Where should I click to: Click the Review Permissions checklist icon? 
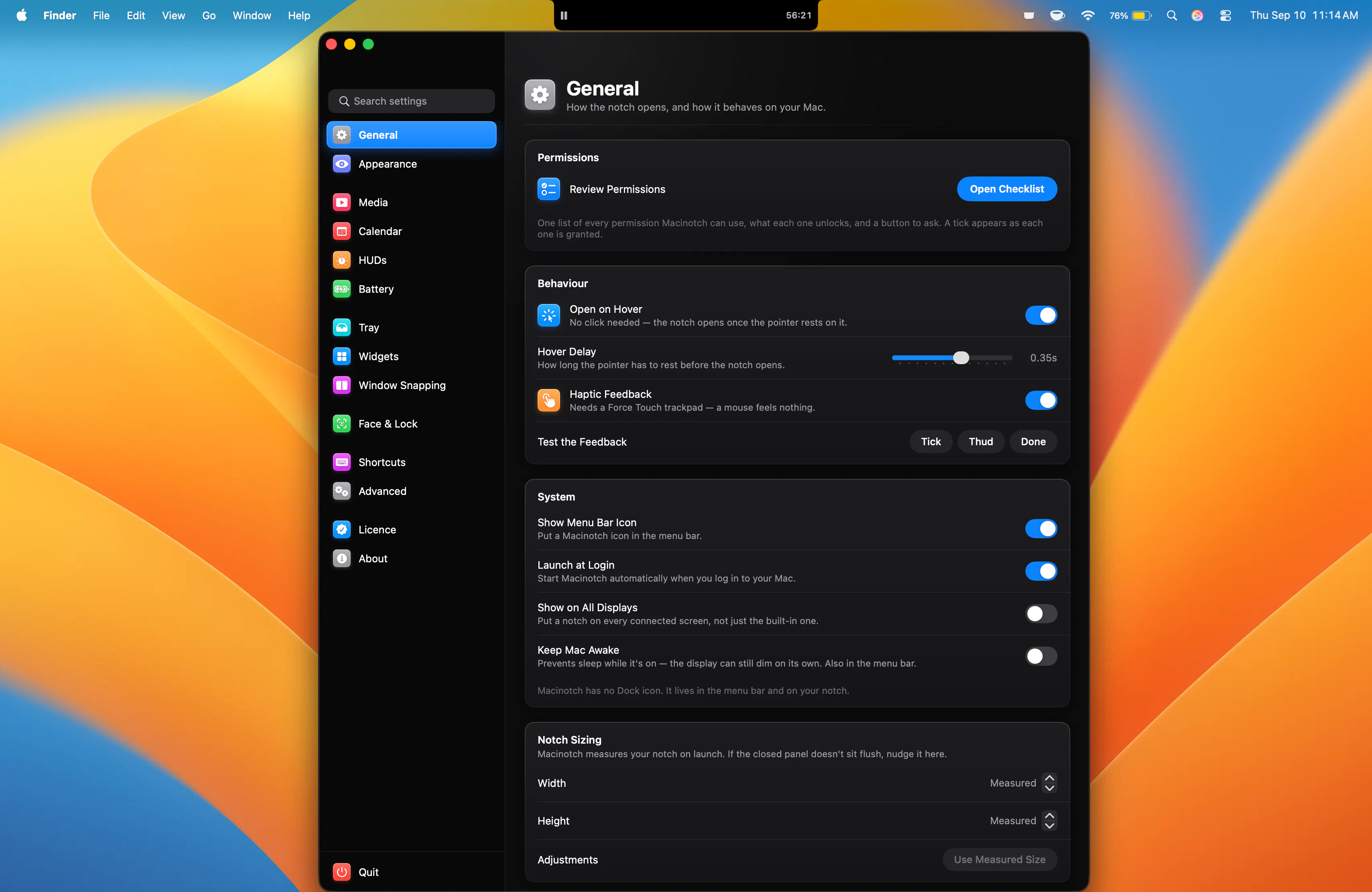pyautogui.click(x=548, y=189)
